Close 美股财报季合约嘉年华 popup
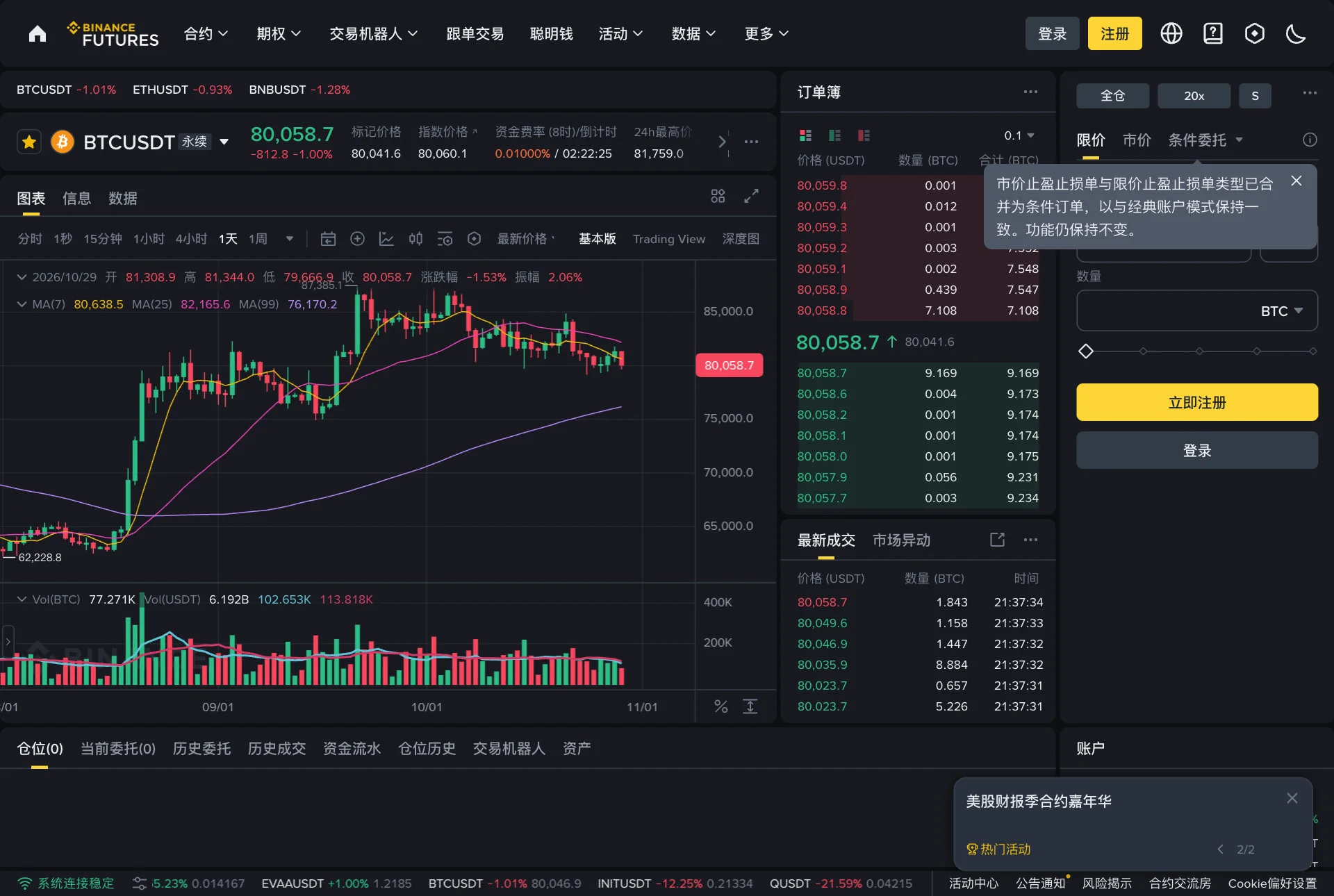The image size is (1334, 896). pyautogui.click(x=1292, y=799)
